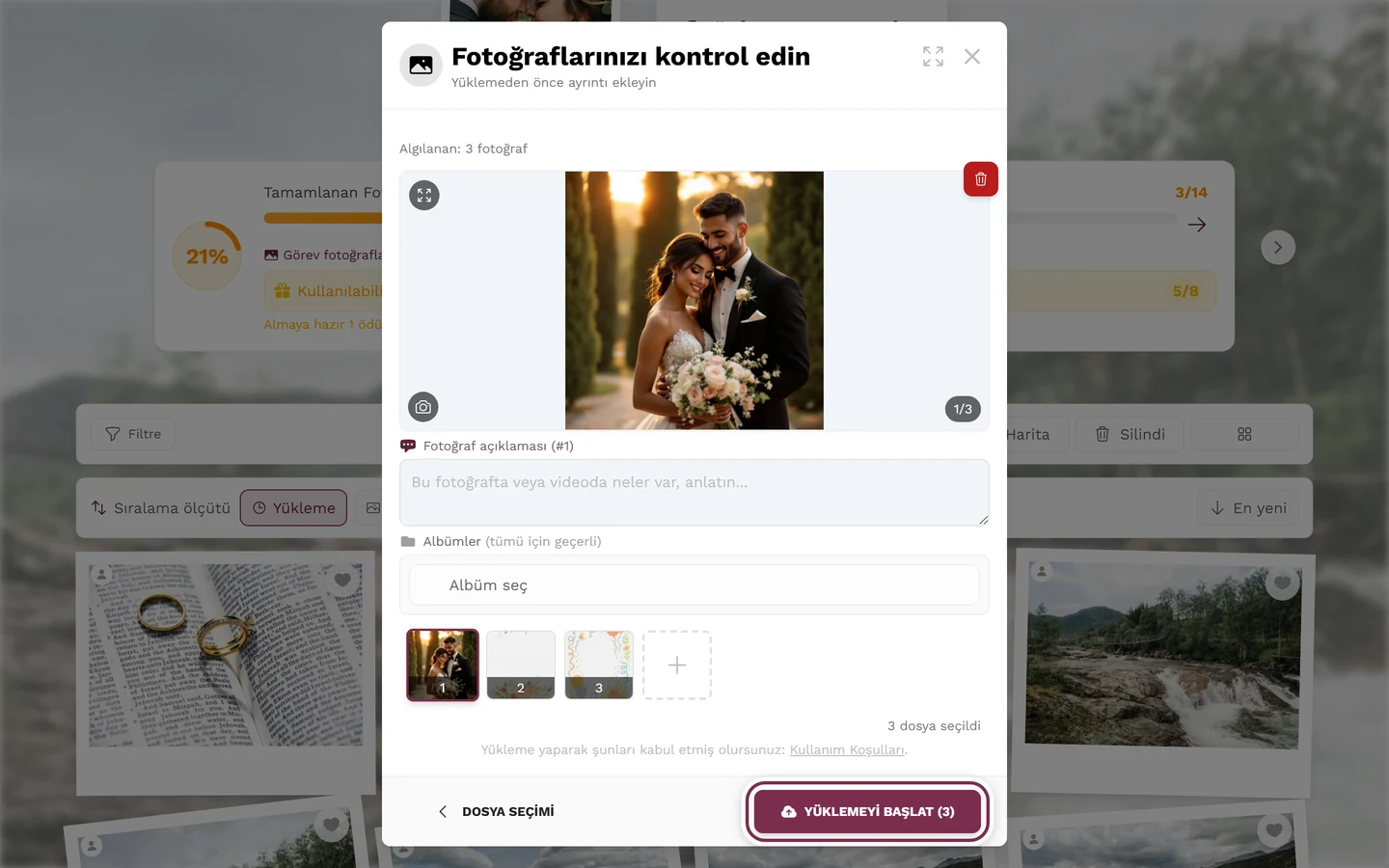The height and width of the screenshot is (868, 1389).
Task: Like the river landscape photo
Action: 1282,583
